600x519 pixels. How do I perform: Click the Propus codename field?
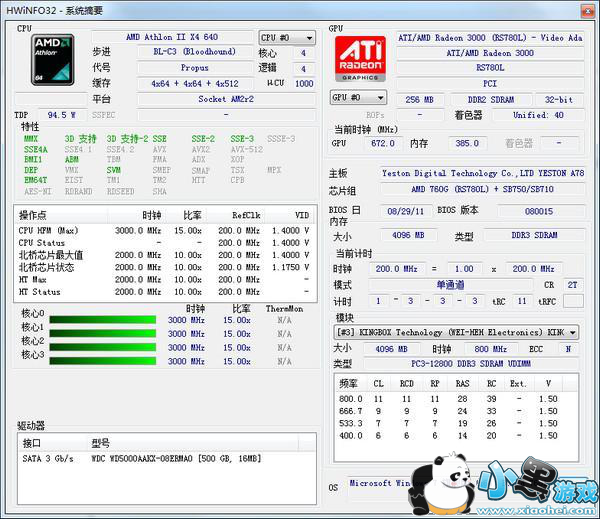(x=195, y=68)
